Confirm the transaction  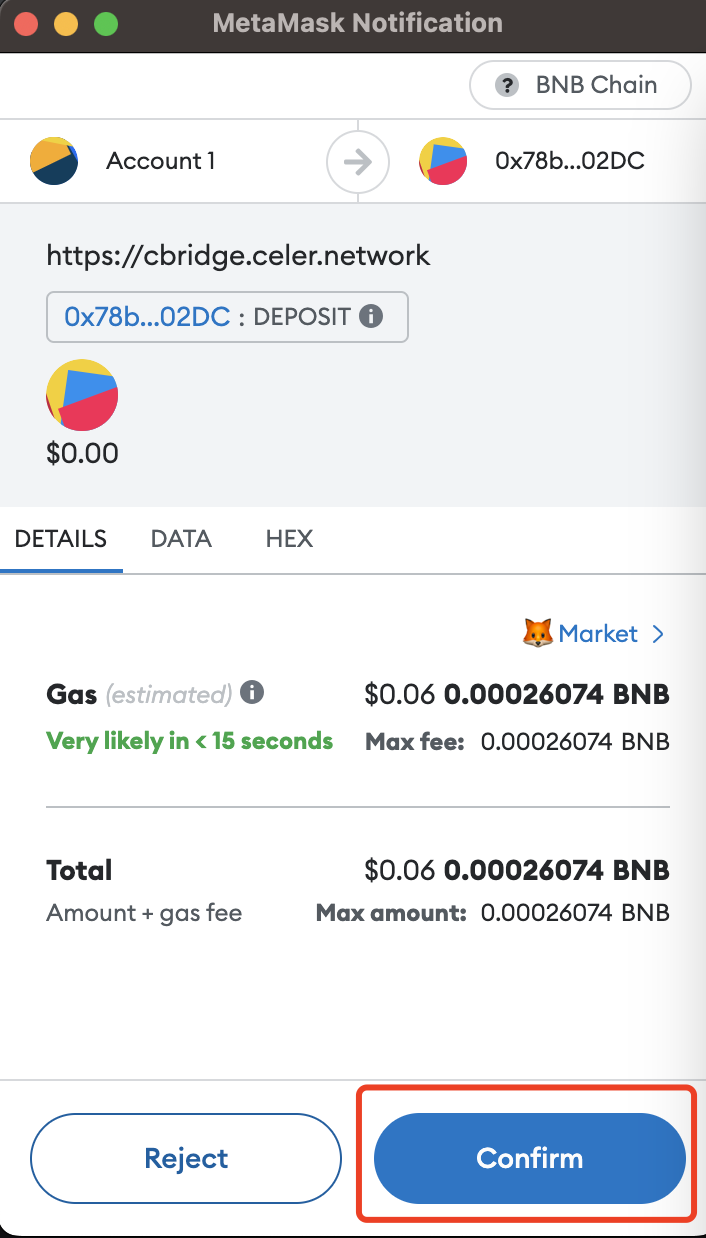tap(529, 1158)
